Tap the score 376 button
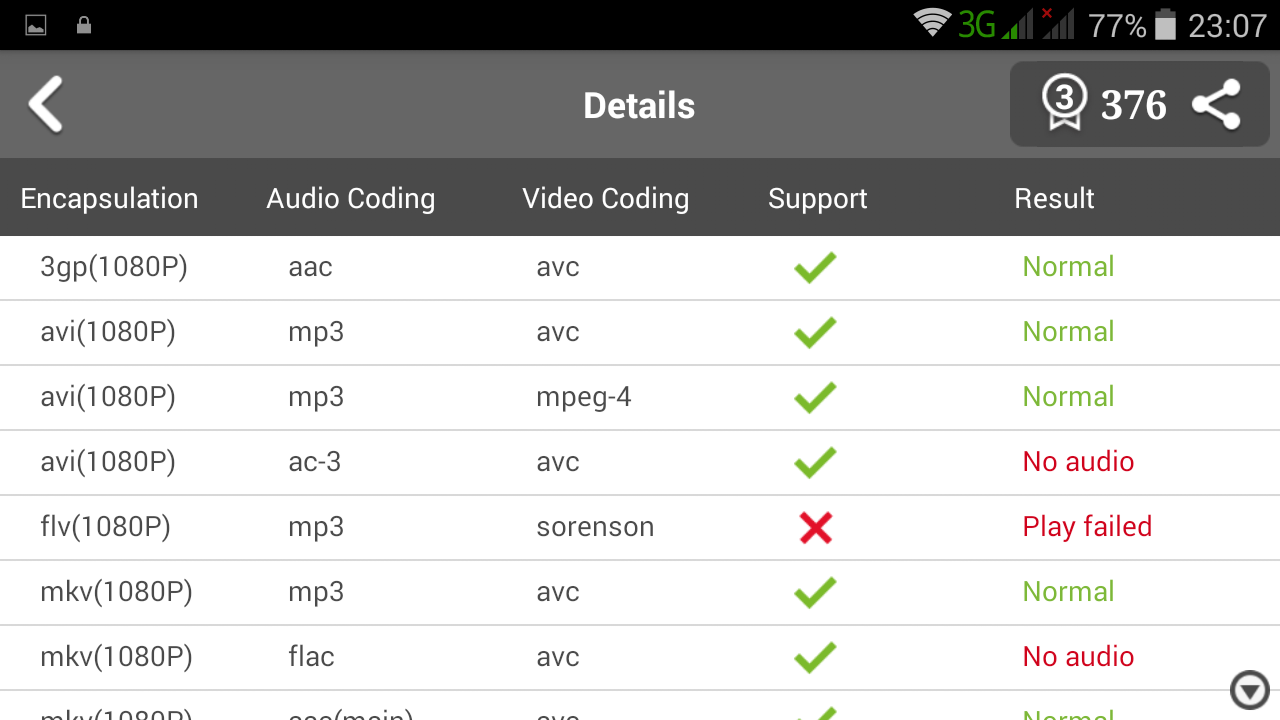Screen dimensions: 1280x720 point(1133,105)
